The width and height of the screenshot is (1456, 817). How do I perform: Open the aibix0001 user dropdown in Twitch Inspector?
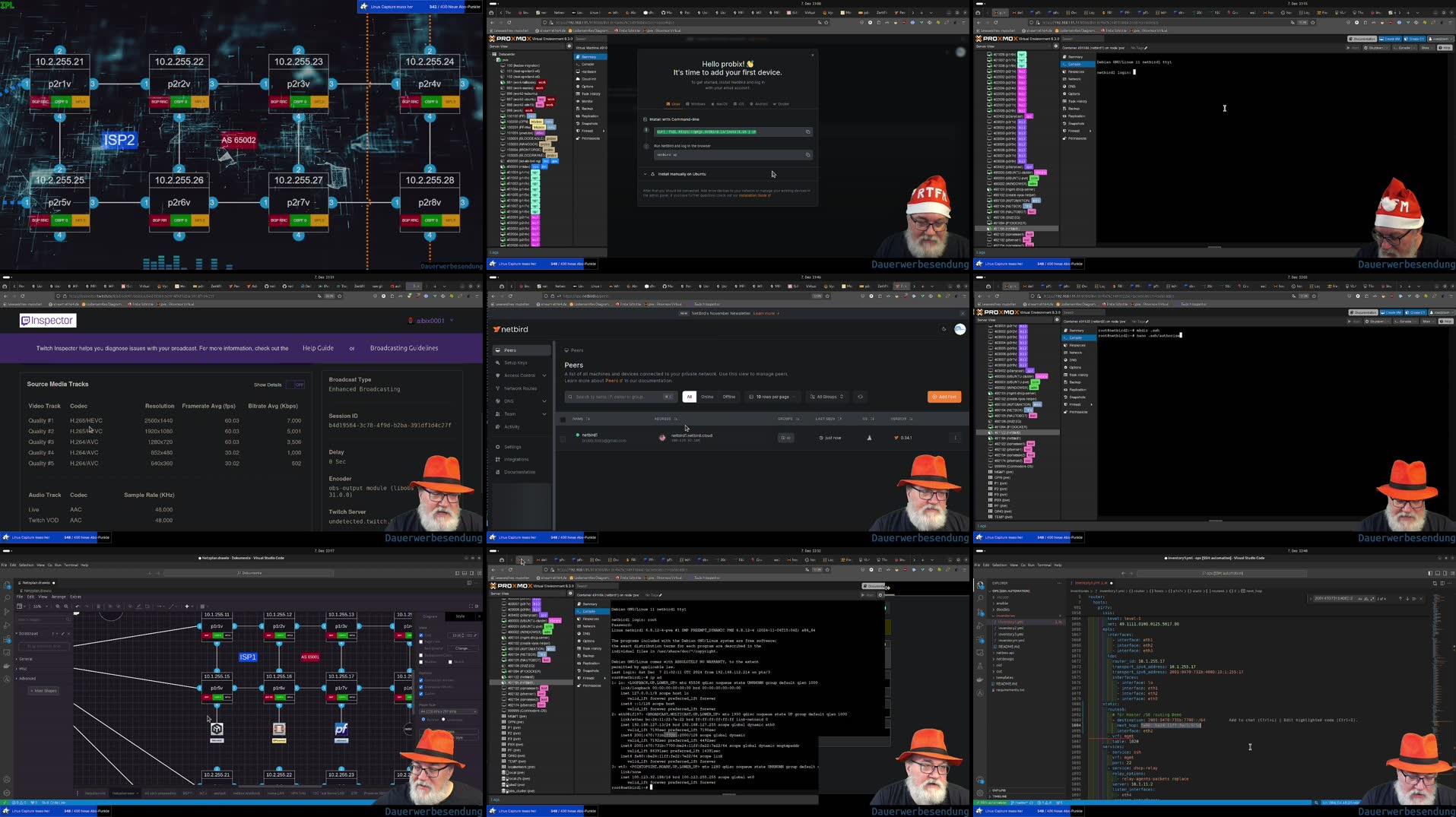point(430,321)
